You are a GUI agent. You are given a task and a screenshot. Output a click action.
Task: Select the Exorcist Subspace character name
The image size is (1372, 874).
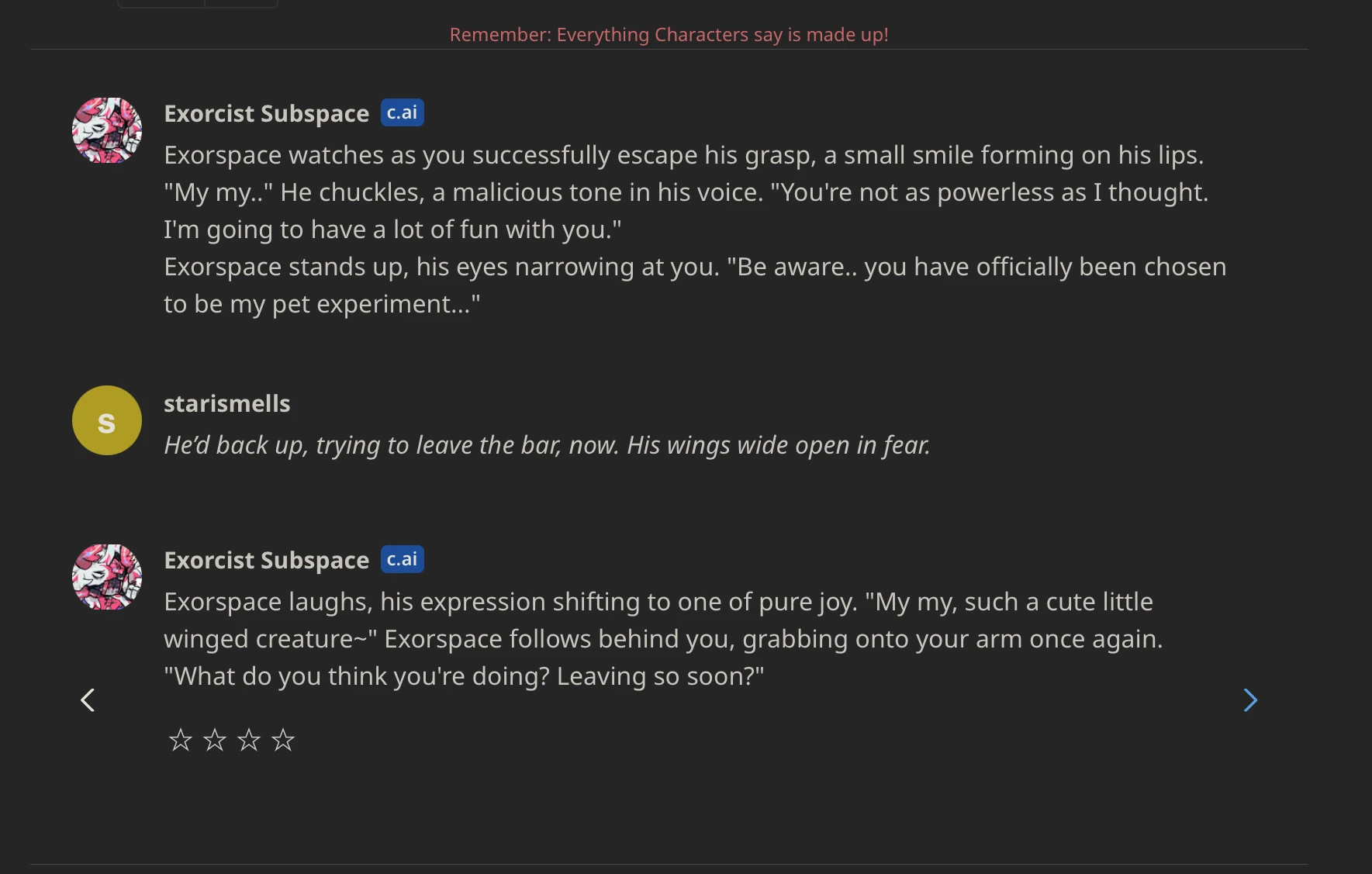266,112
